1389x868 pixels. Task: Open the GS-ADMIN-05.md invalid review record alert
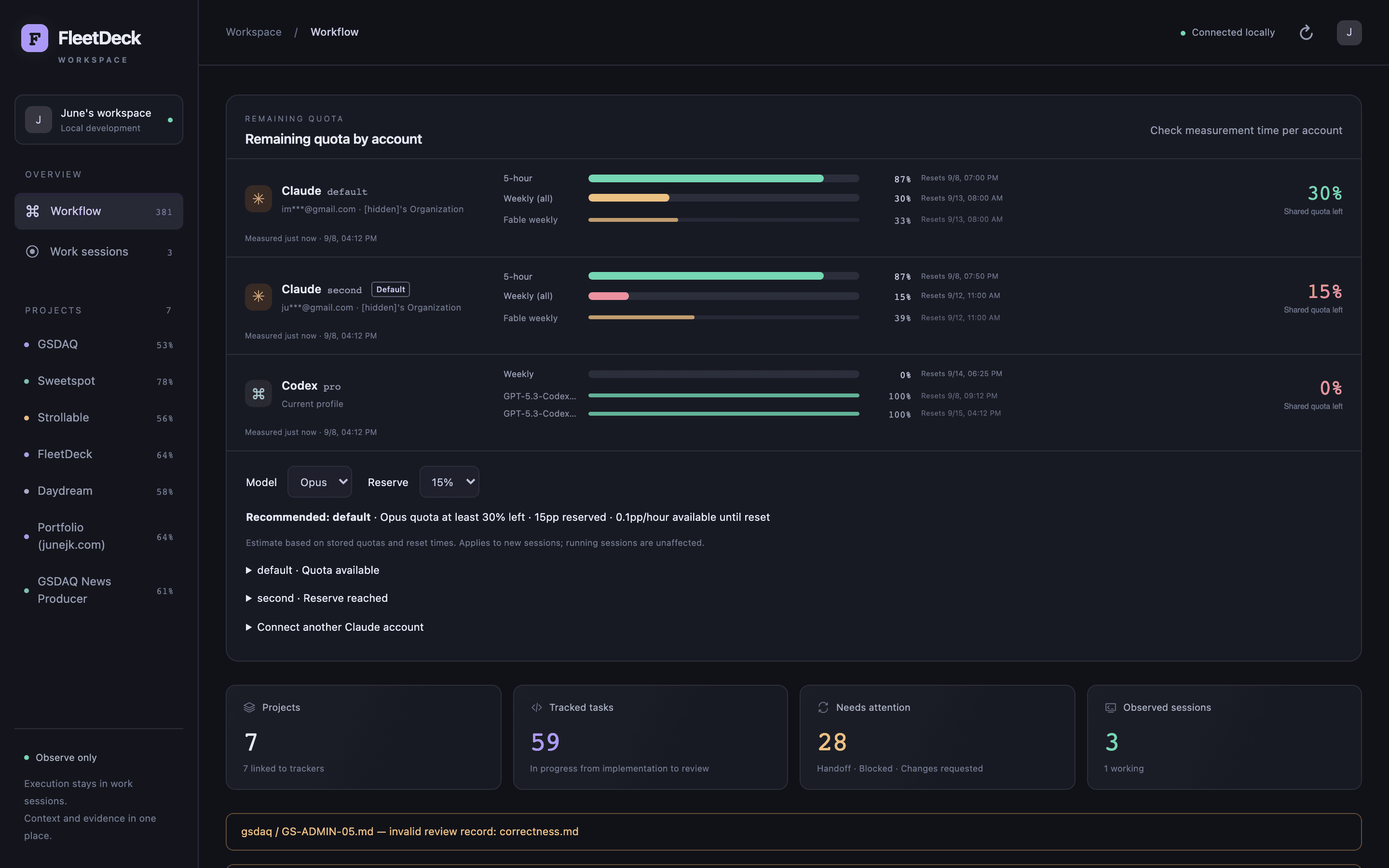[793, 831]
